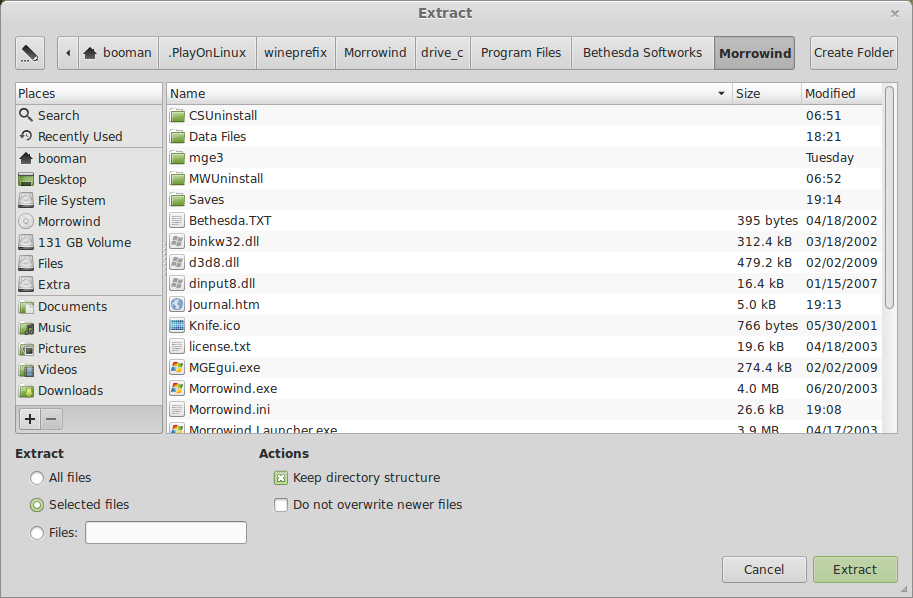This screenshot has height=598, width=913.
Task: Click the Morrowind.exe executable icon
Action: point(177,388)
